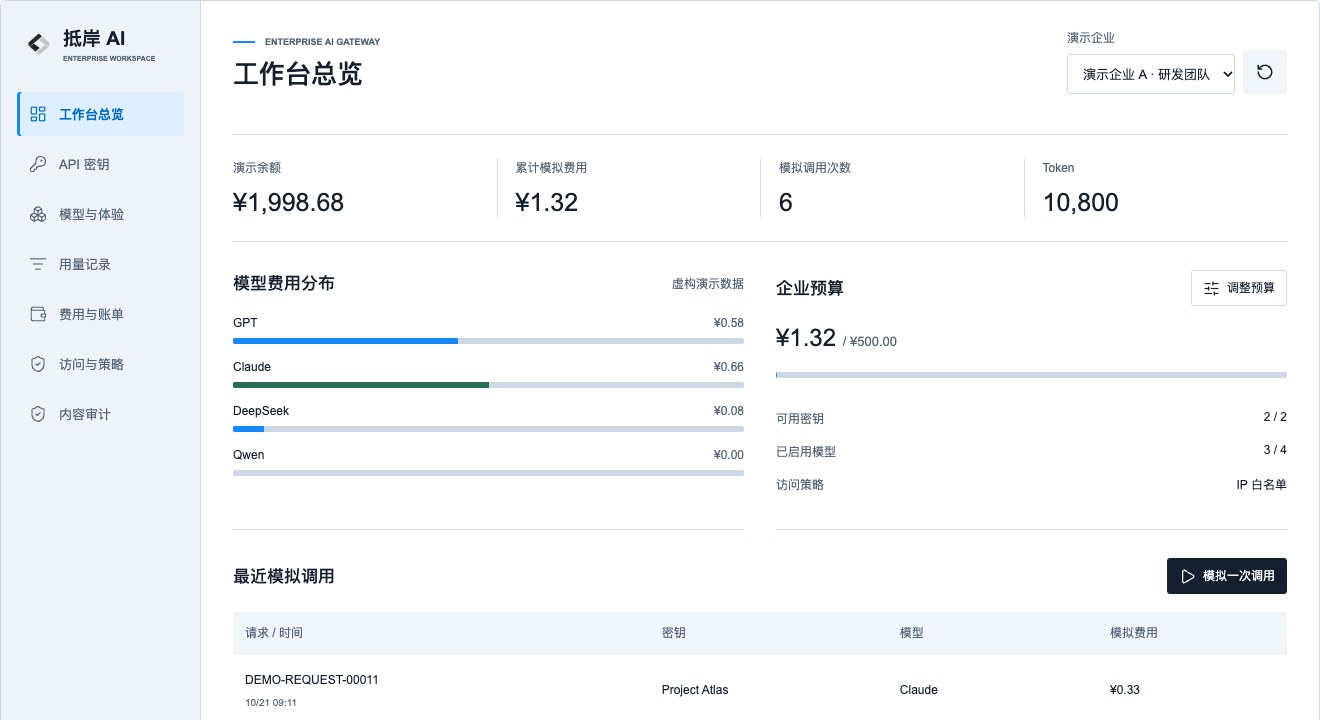
Task: Click the 模拟费用 column header
Action: coord(1134,633)
